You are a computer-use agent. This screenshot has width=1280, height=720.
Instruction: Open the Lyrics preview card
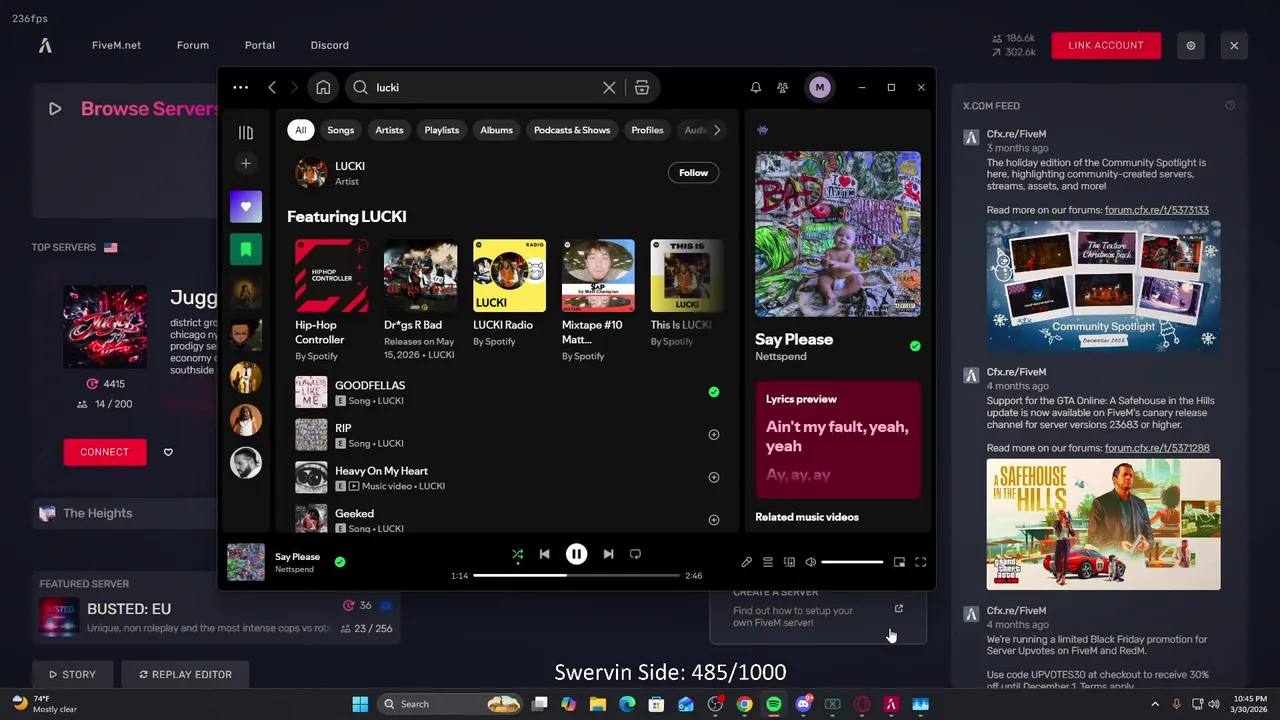(x=838, y=439)
